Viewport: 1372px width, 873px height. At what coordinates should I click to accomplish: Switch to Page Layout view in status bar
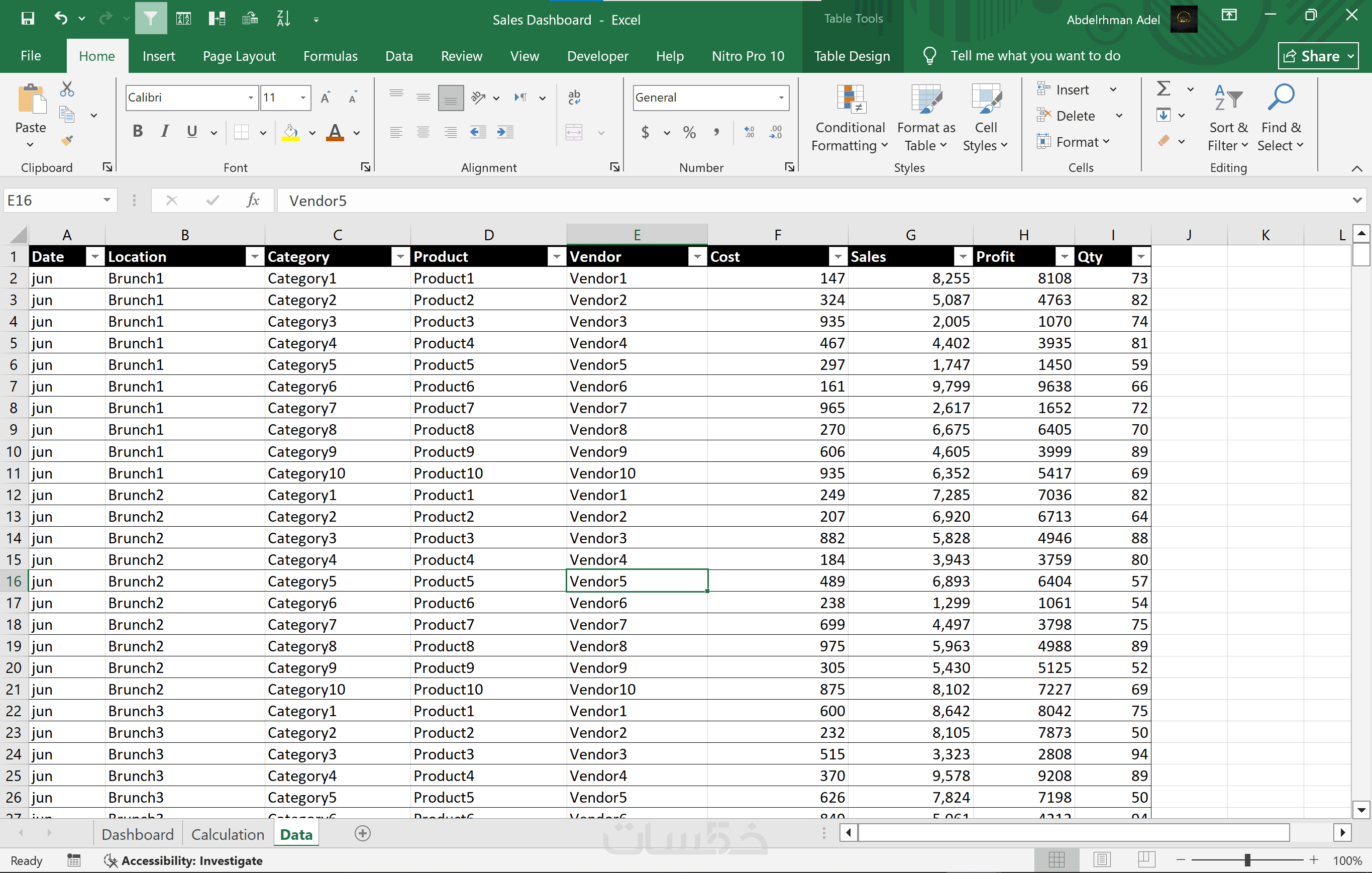click(1102, 859)
